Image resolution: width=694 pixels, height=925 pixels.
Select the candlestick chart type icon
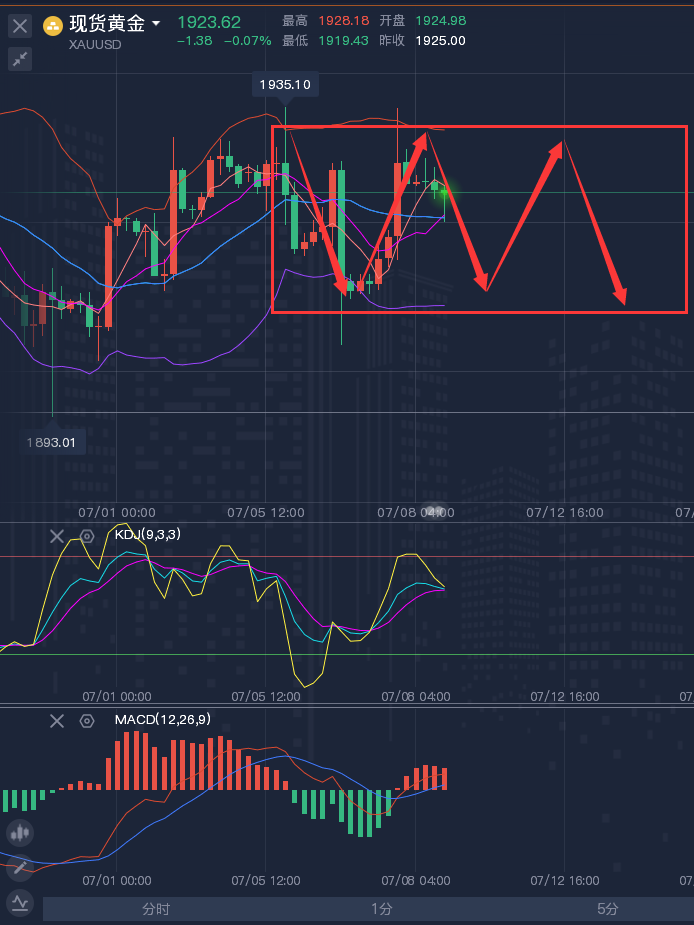point(20,832)
